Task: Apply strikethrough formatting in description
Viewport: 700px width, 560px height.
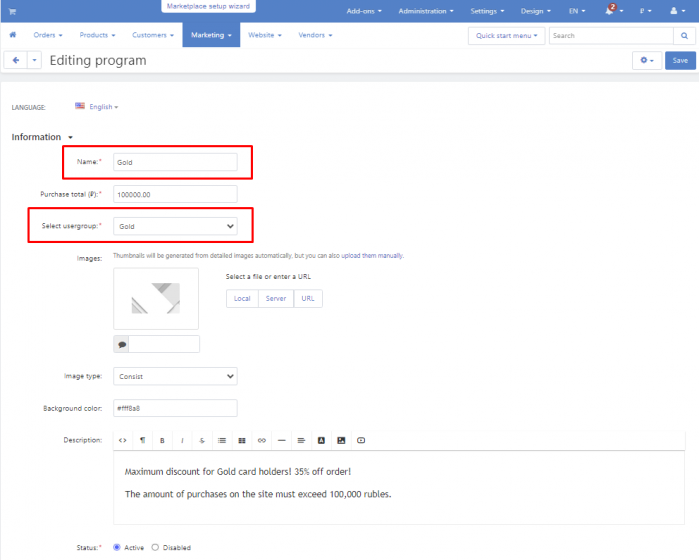Action: click(202, 440)
